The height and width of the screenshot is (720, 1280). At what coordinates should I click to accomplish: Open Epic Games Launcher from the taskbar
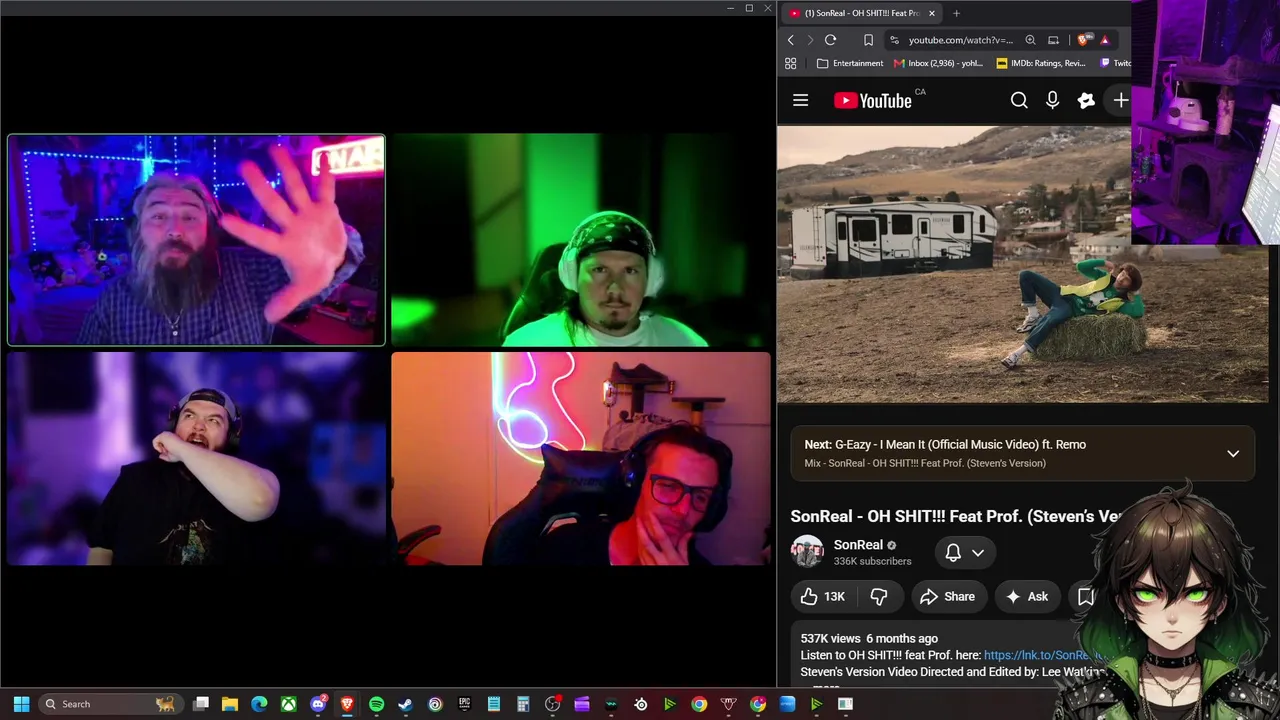(x=464, y=704)
